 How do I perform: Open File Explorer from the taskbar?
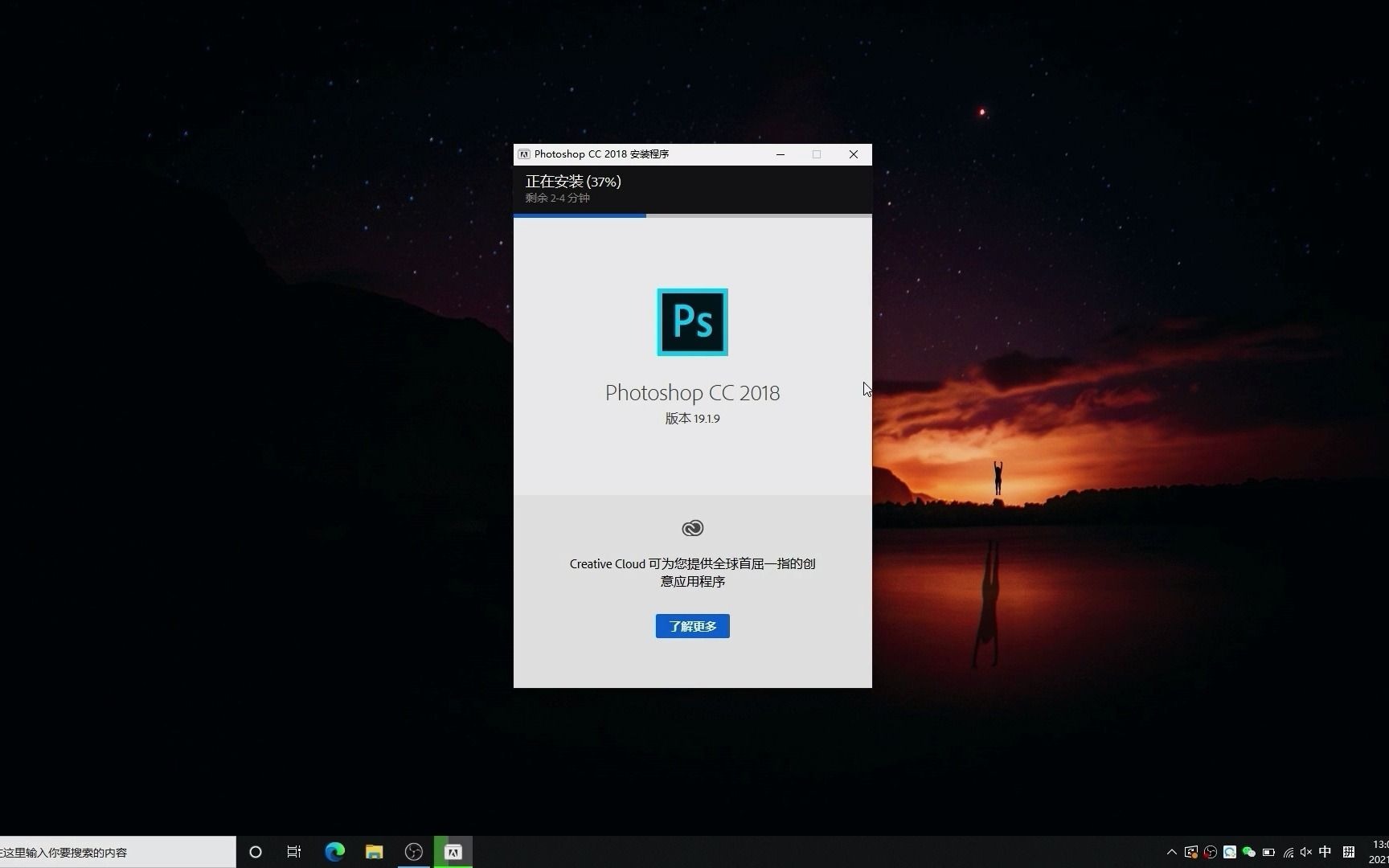click(374, 852)
